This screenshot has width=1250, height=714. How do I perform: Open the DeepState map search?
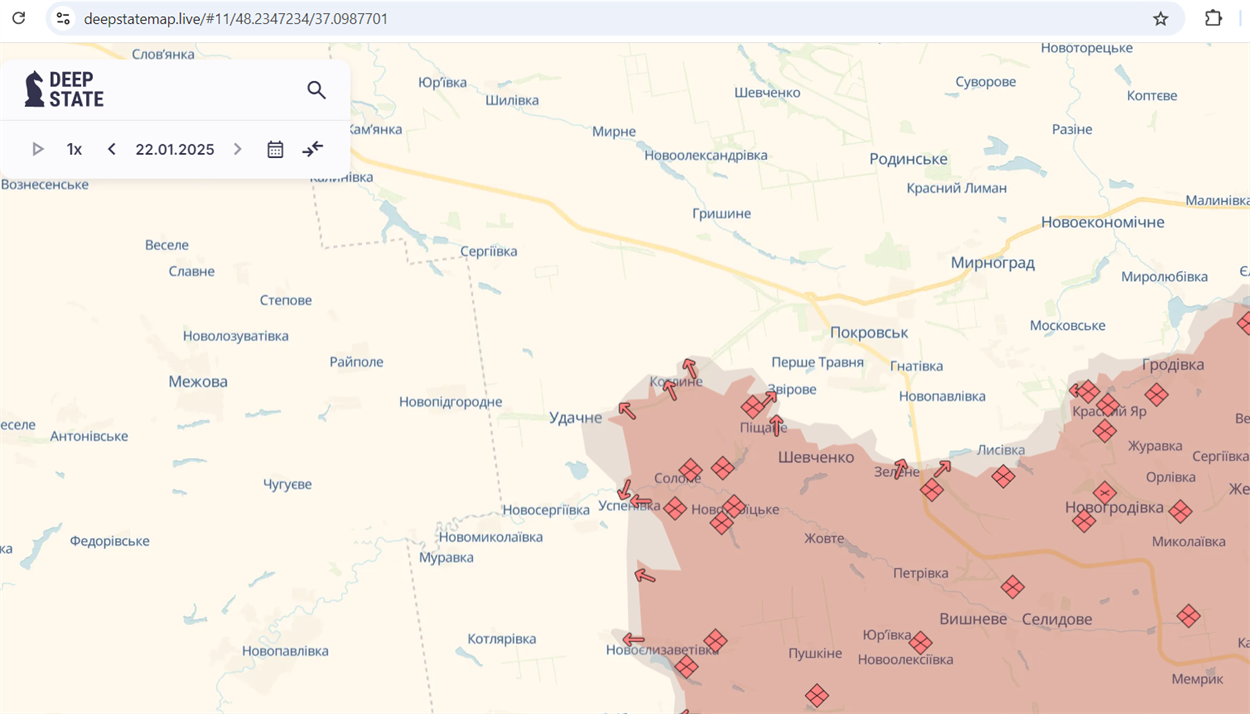click(316, 90)
